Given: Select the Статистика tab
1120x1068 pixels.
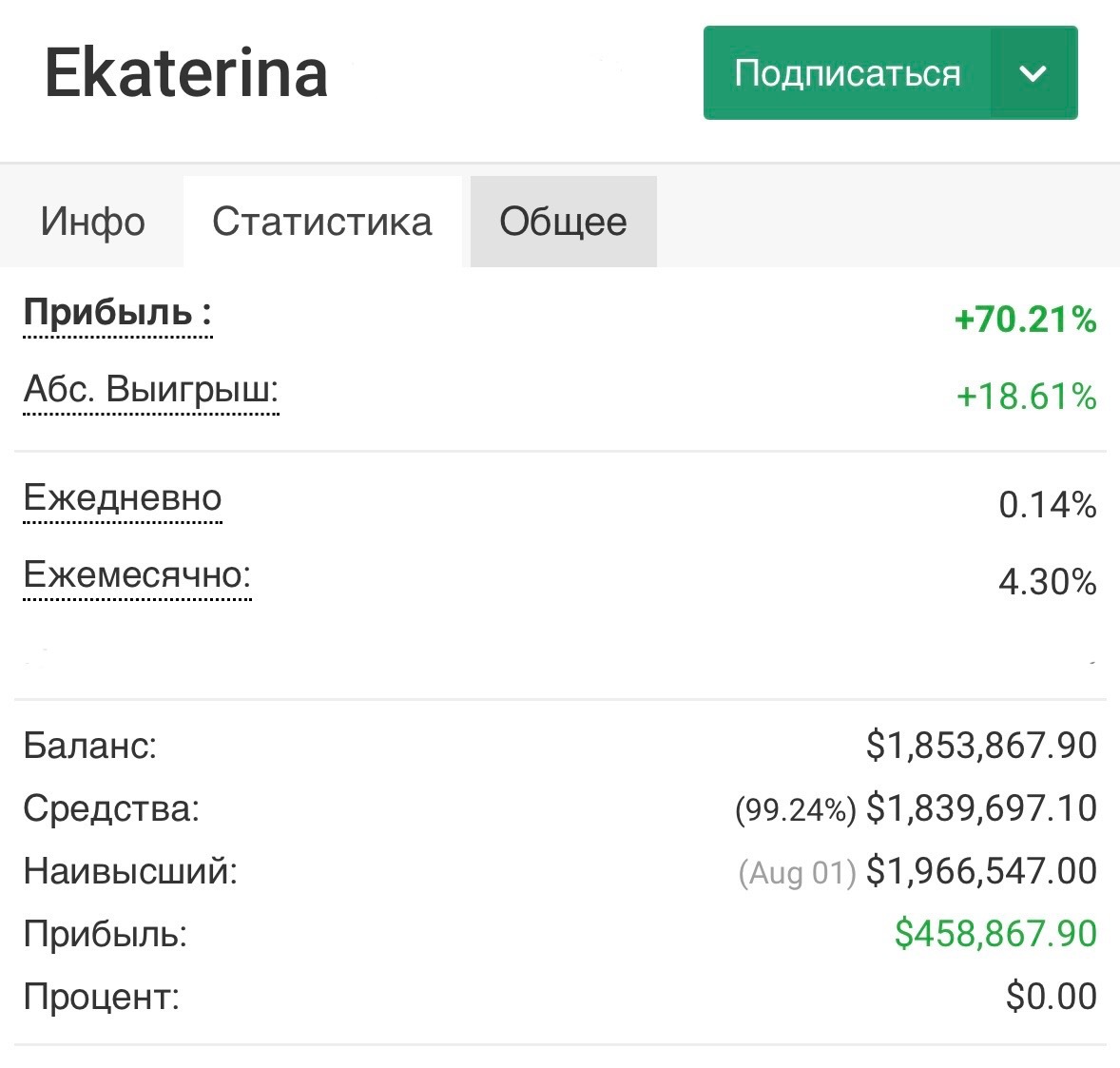Looking at the screenshot, I should 322,222.
